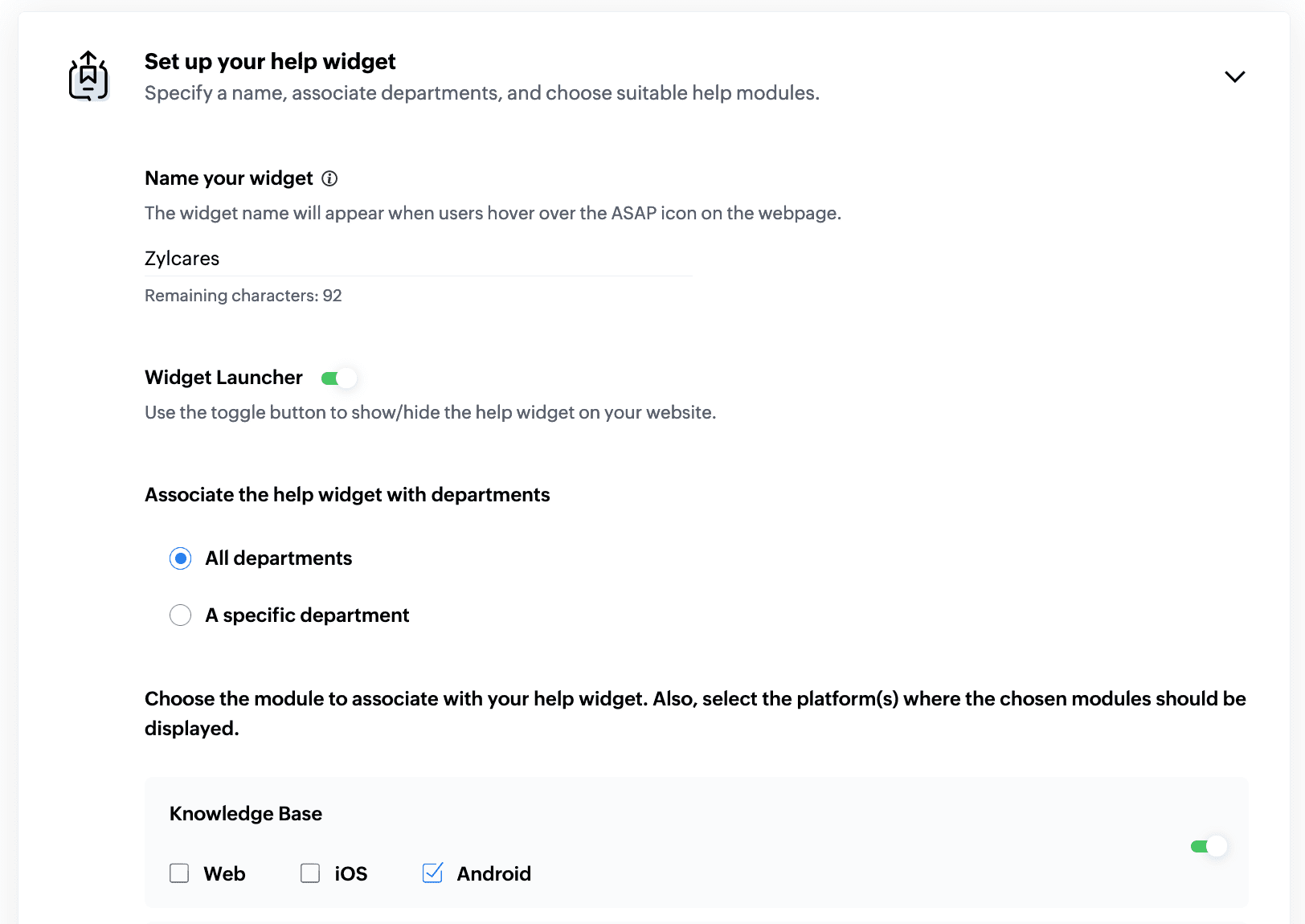
Task: Click the help widget setup icon
Action: pyautogui.click(x=88, y=76)
